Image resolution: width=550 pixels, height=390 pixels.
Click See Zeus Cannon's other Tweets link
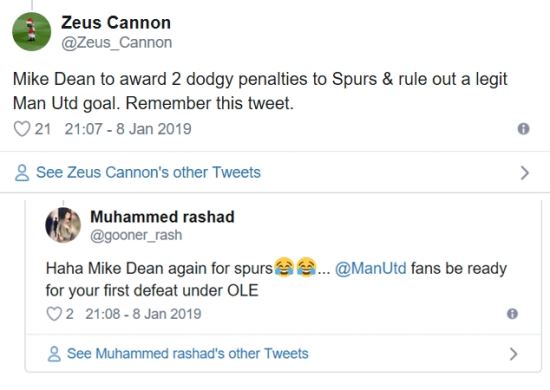[148, 173]
